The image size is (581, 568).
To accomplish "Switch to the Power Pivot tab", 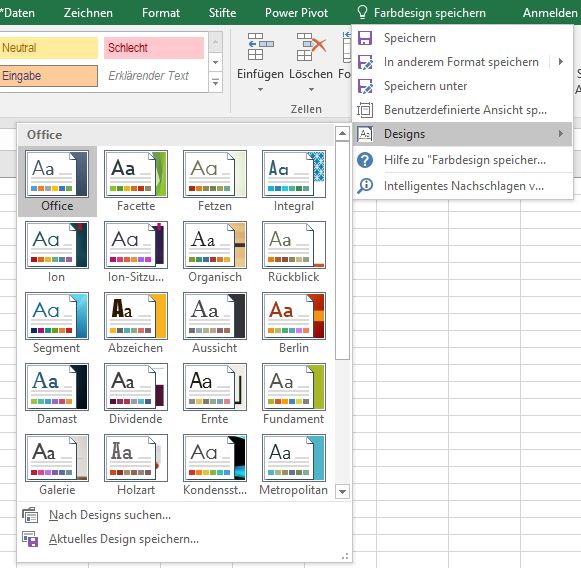I will click(296, 13).
